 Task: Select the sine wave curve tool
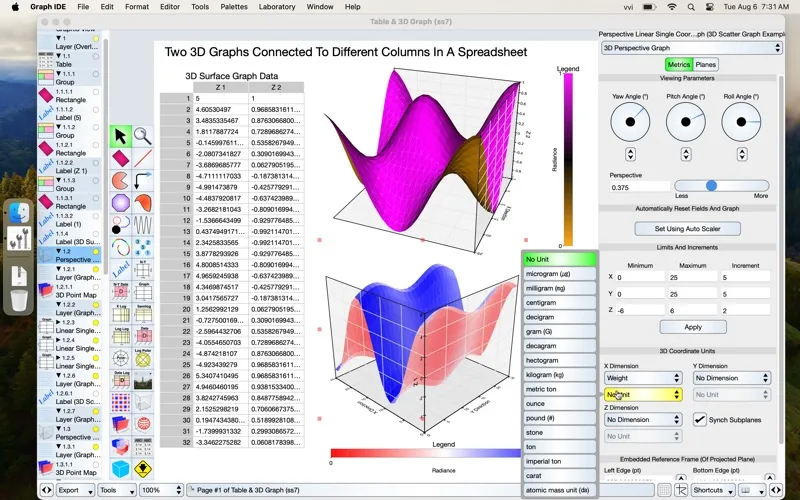[143, 225]
